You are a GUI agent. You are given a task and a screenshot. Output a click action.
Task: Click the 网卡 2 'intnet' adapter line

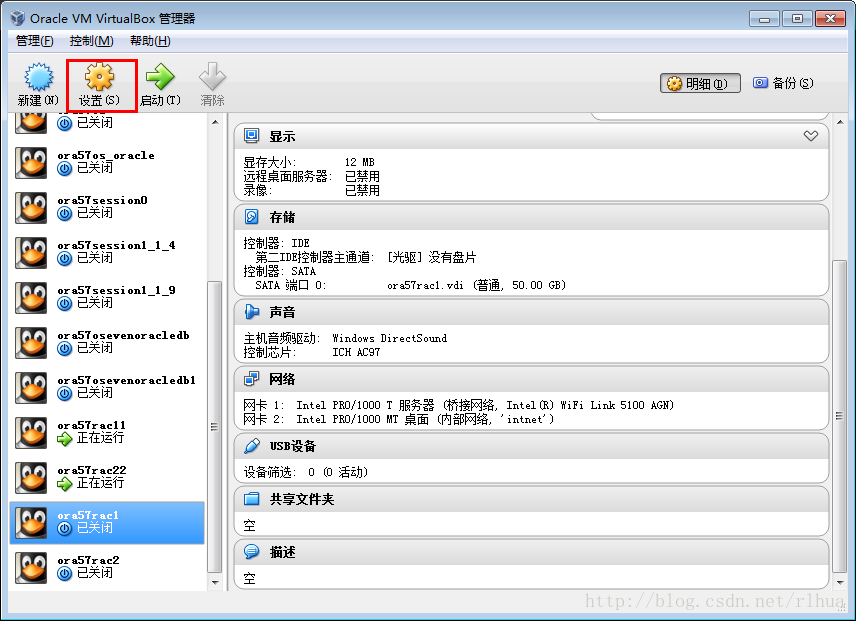(399, 419)
